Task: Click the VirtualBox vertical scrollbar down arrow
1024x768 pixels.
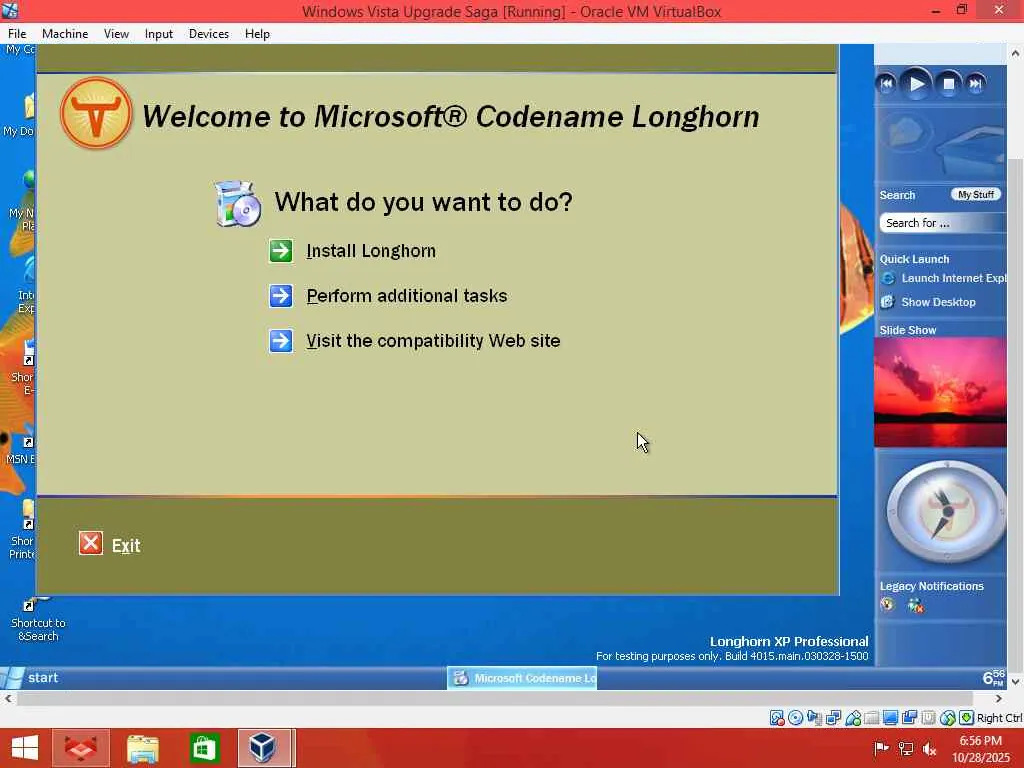Action: [x=1015, y=681]
